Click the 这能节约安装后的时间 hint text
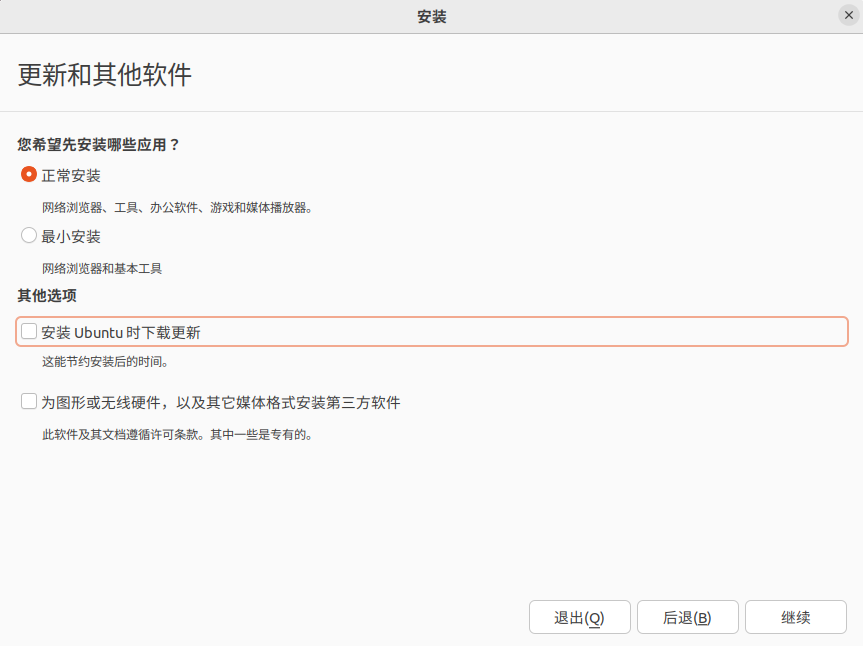The image size is (863, 646). 105,362
